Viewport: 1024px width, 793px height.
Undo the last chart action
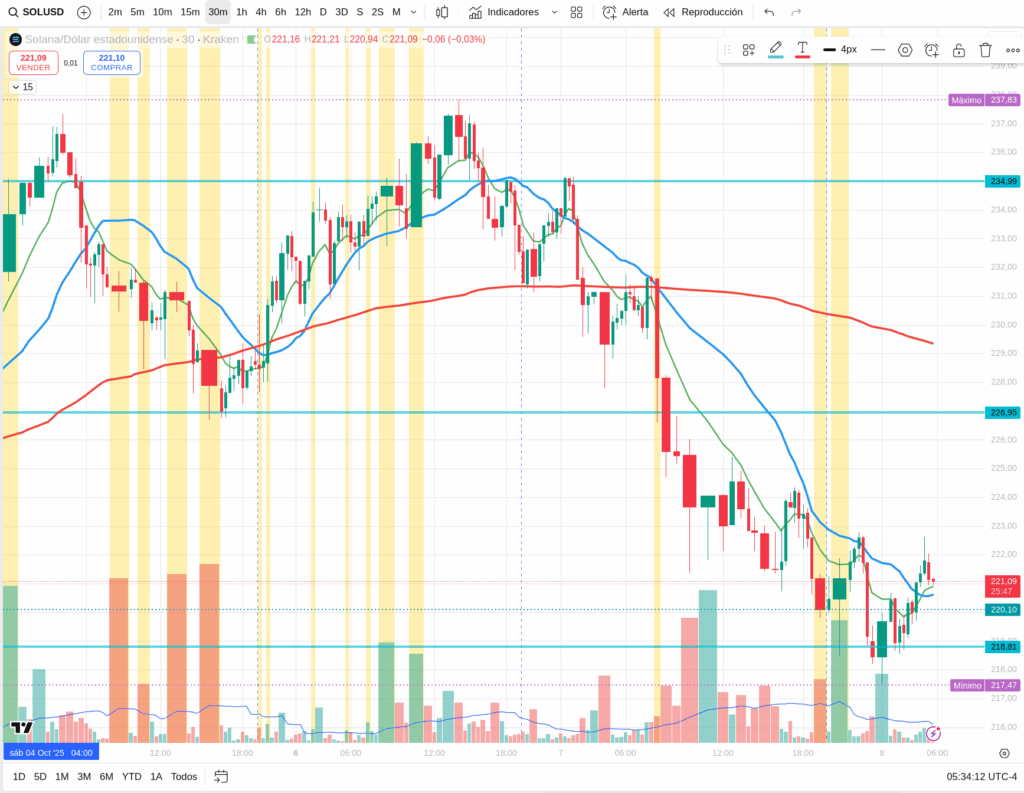click(x=768, y=12)
